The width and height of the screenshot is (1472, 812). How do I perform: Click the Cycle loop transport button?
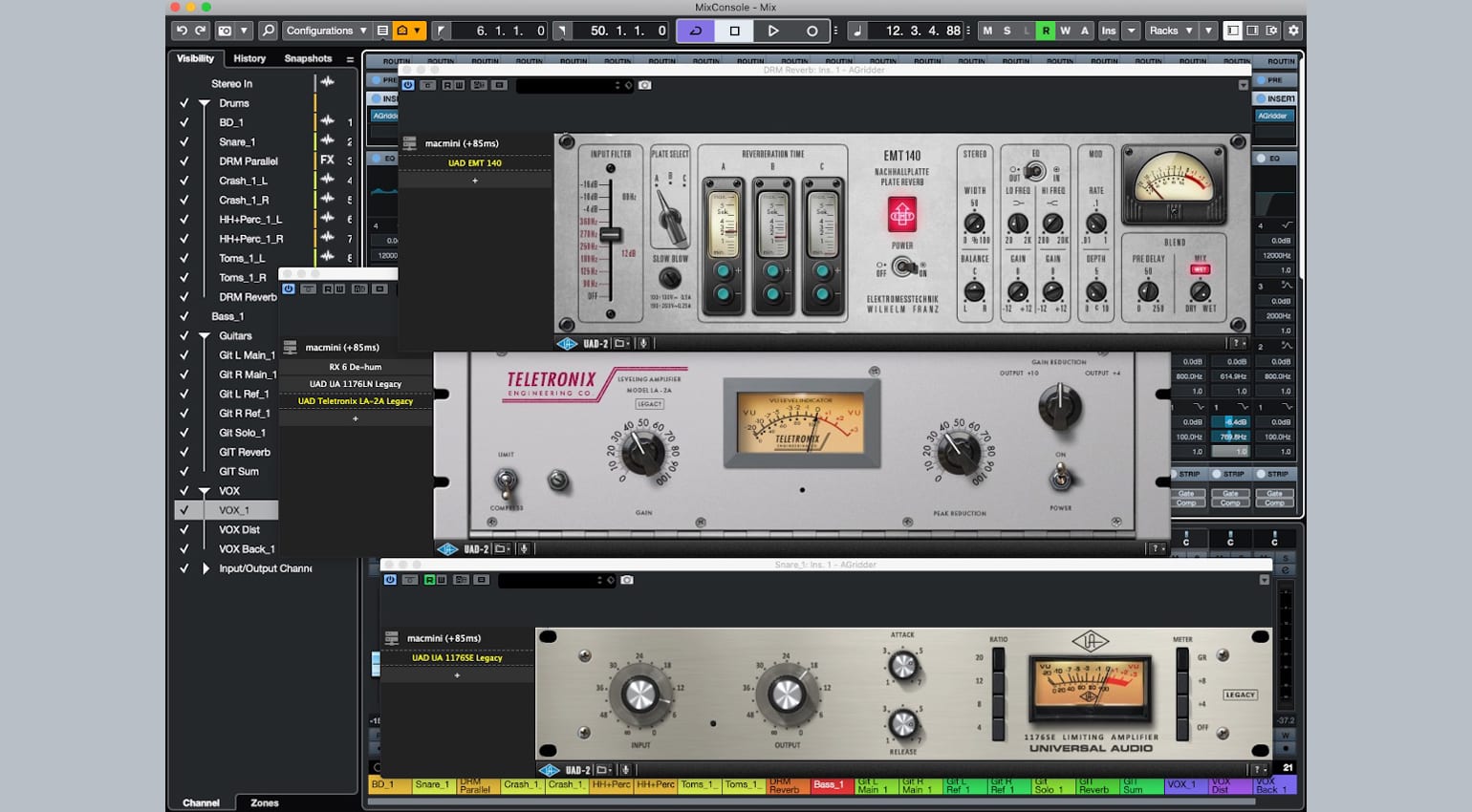coord(696,31)
